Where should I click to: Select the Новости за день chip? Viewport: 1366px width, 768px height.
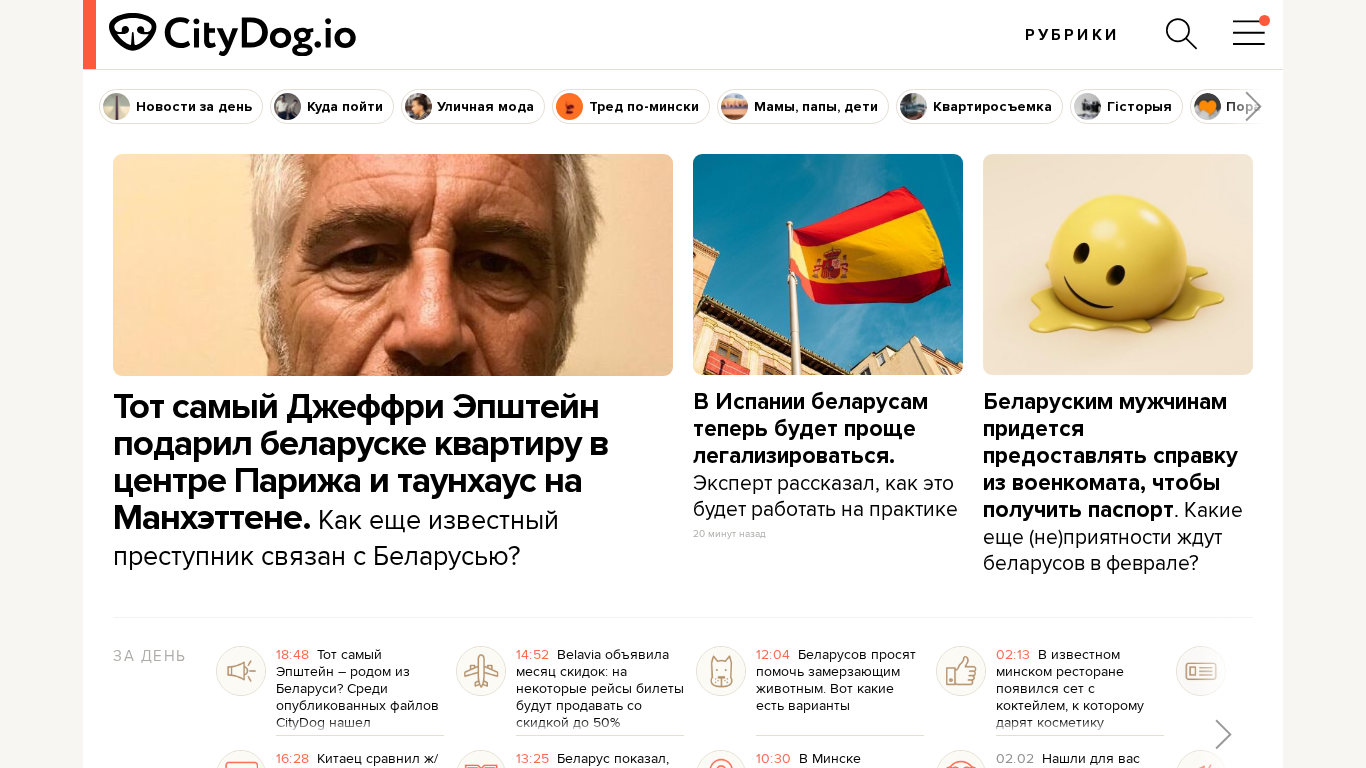[x=181, y=106]
